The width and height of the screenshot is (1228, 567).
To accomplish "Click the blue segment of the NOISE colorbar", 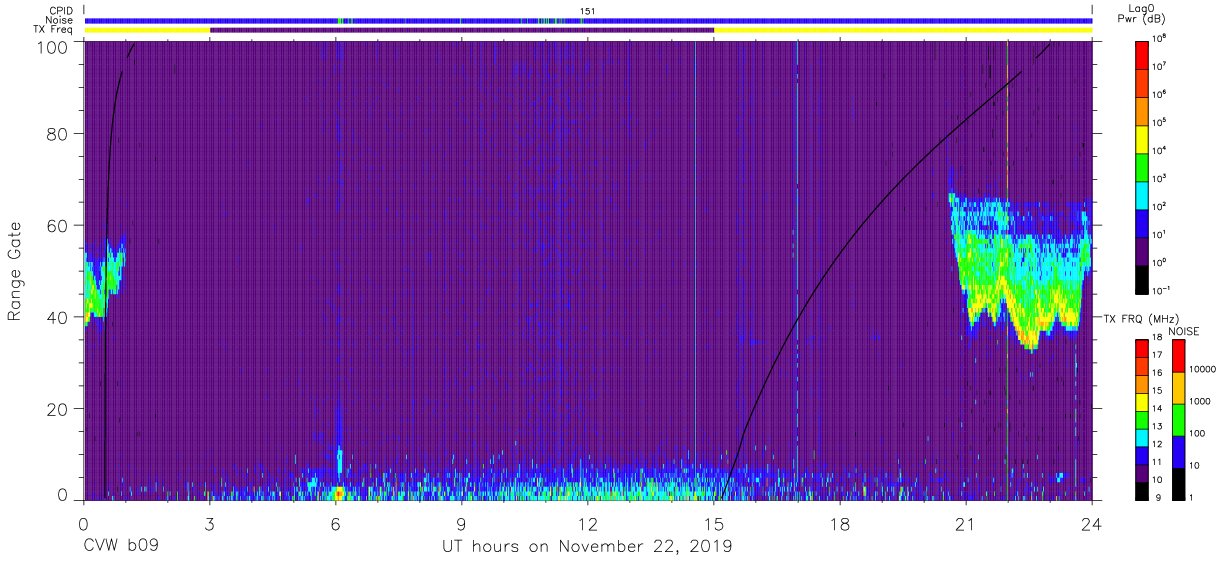I will click(1177, 452).
